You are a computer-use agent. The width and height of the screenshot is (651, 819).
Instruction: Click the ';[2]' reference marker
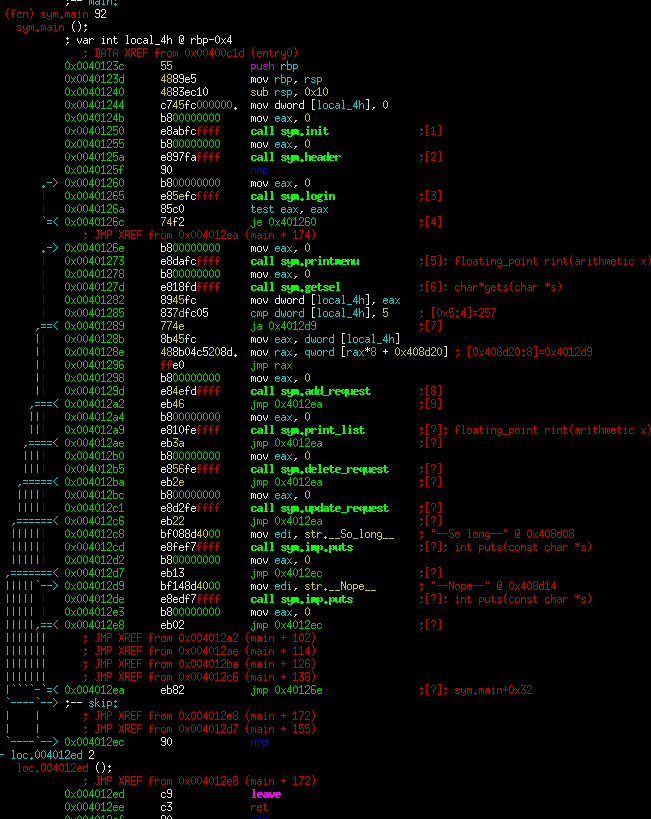431,157
